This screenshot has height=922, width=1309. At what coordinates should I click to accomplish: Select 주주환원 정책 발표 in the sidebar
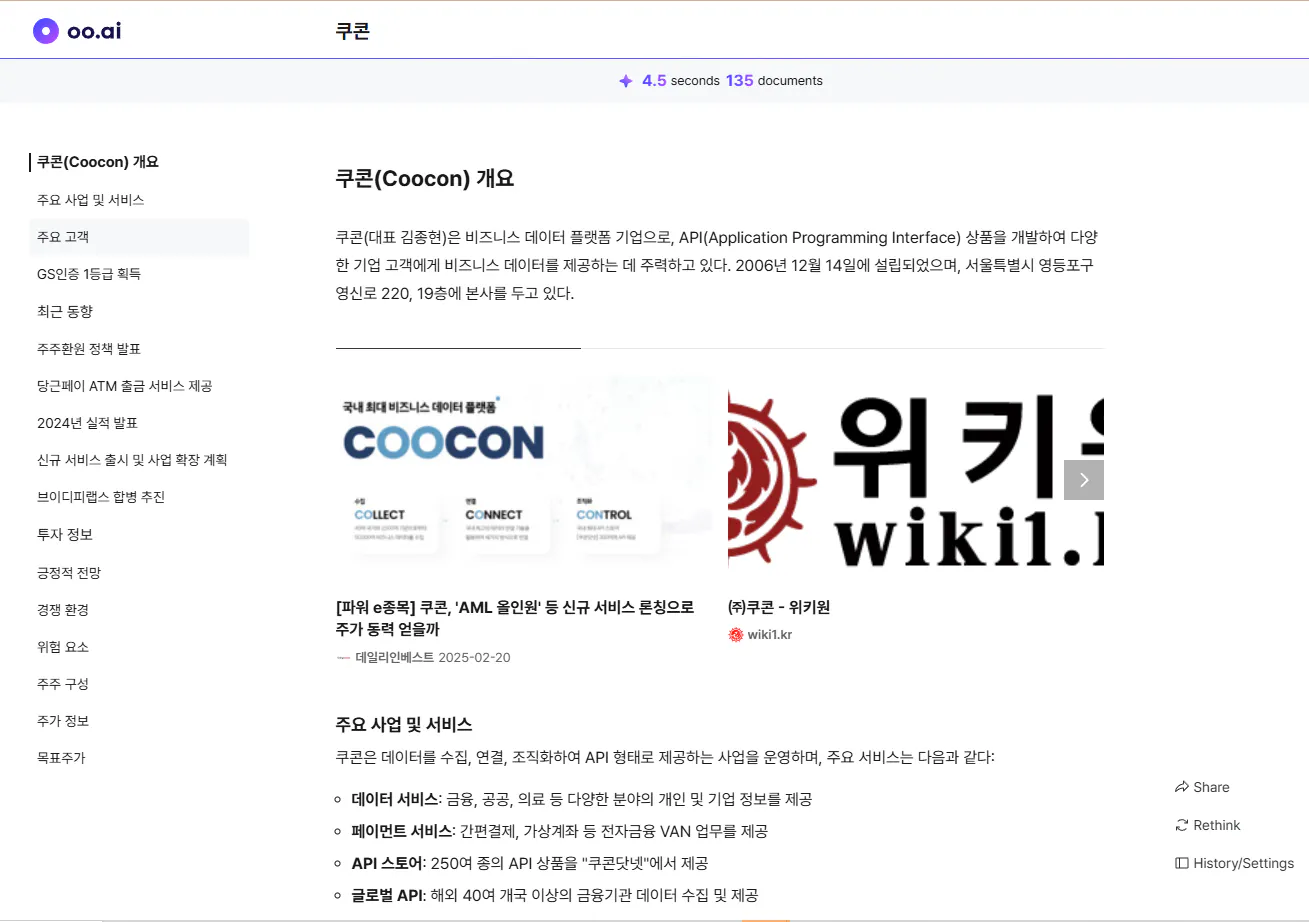tap(89, 349)
